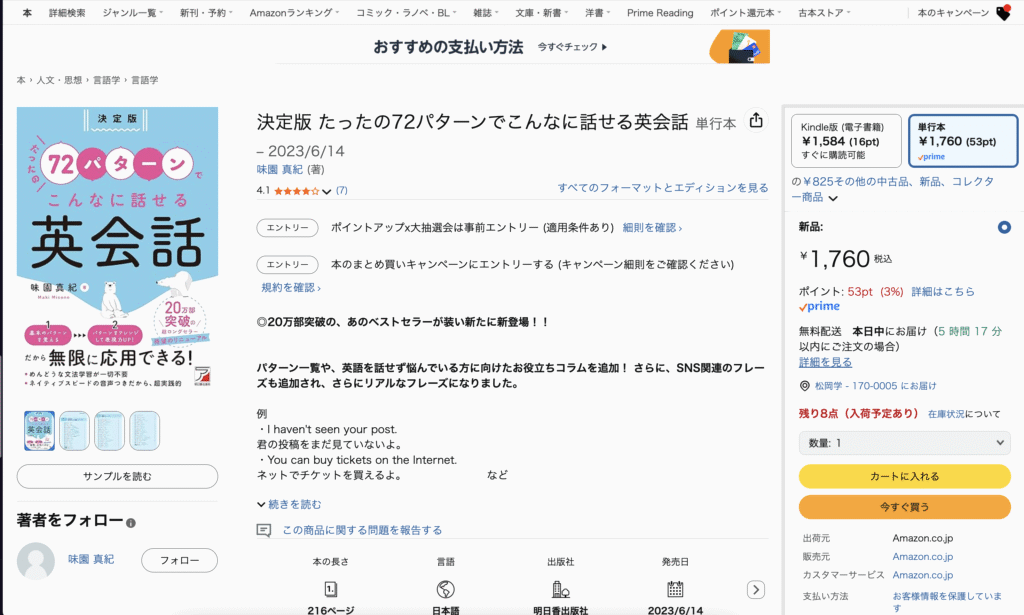Click the author link 味園 真紀 under title
The image size is (1024, 615).
click(280, 170)
